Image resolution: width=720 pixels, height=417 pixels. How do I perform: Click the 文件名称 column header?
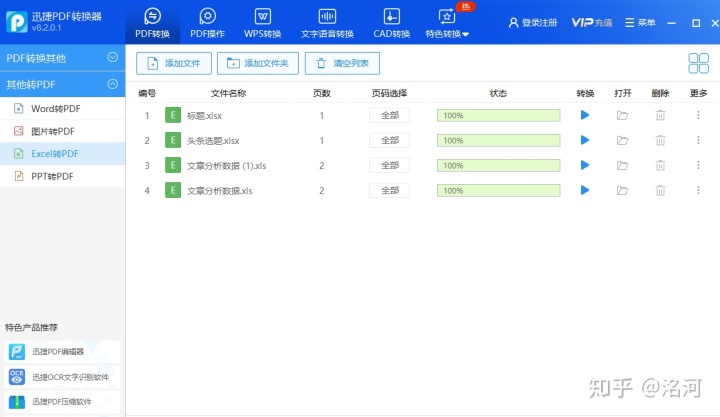pos(228,93)
